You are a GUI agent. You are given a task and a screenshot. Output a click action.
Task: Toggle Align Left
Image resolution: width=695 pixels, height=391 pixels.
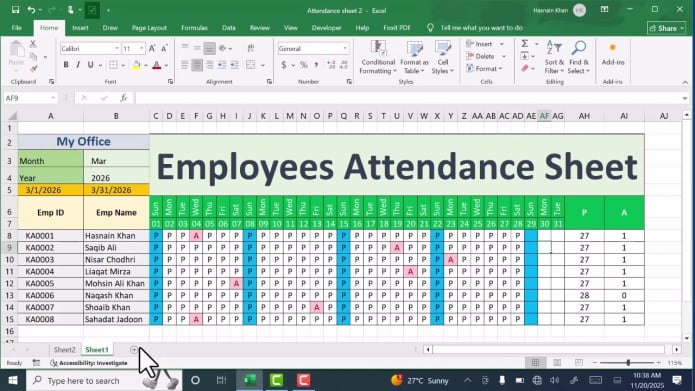point(185,65)
